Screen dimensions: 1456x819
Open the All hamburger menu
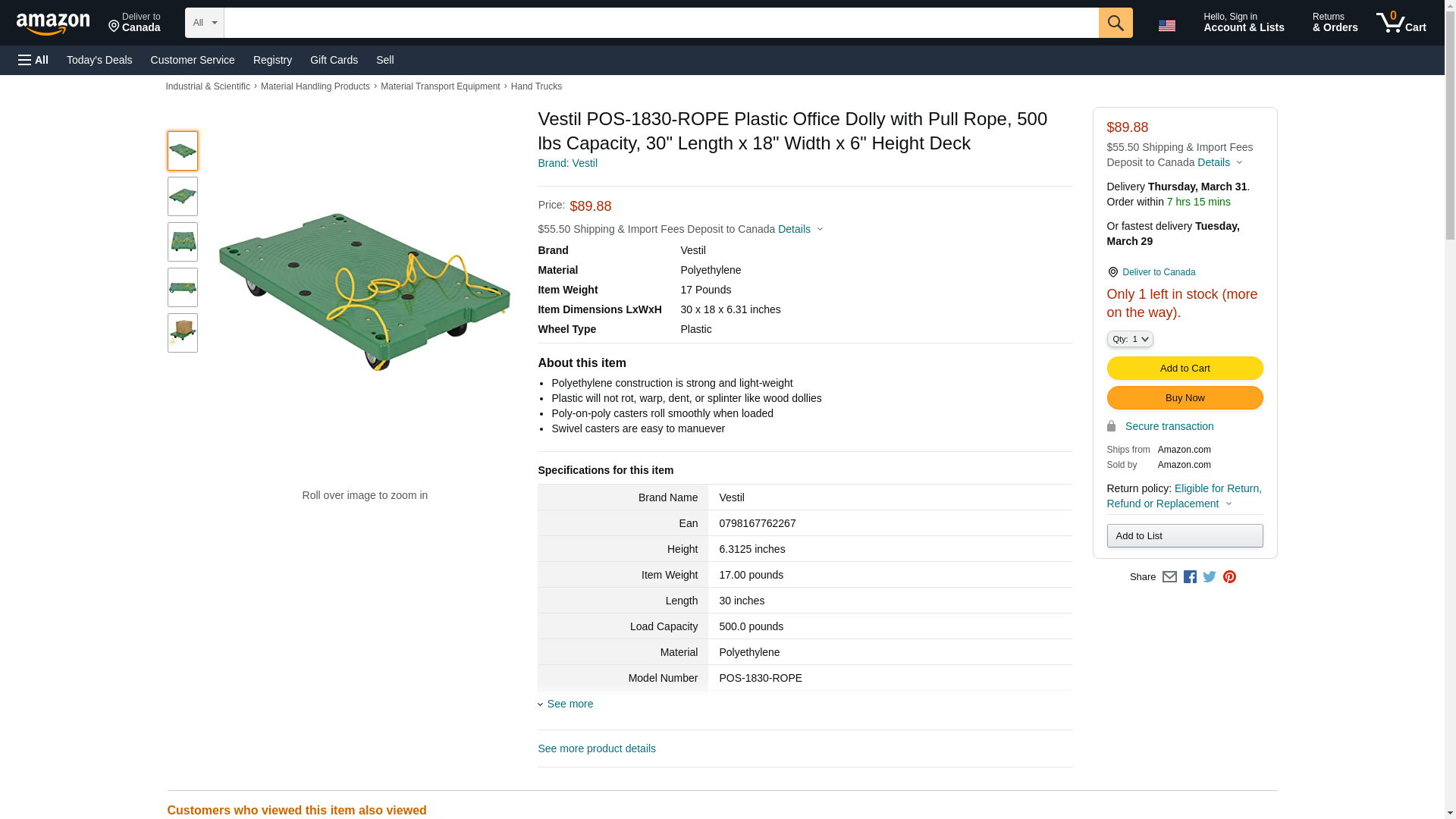pos(33,60)
